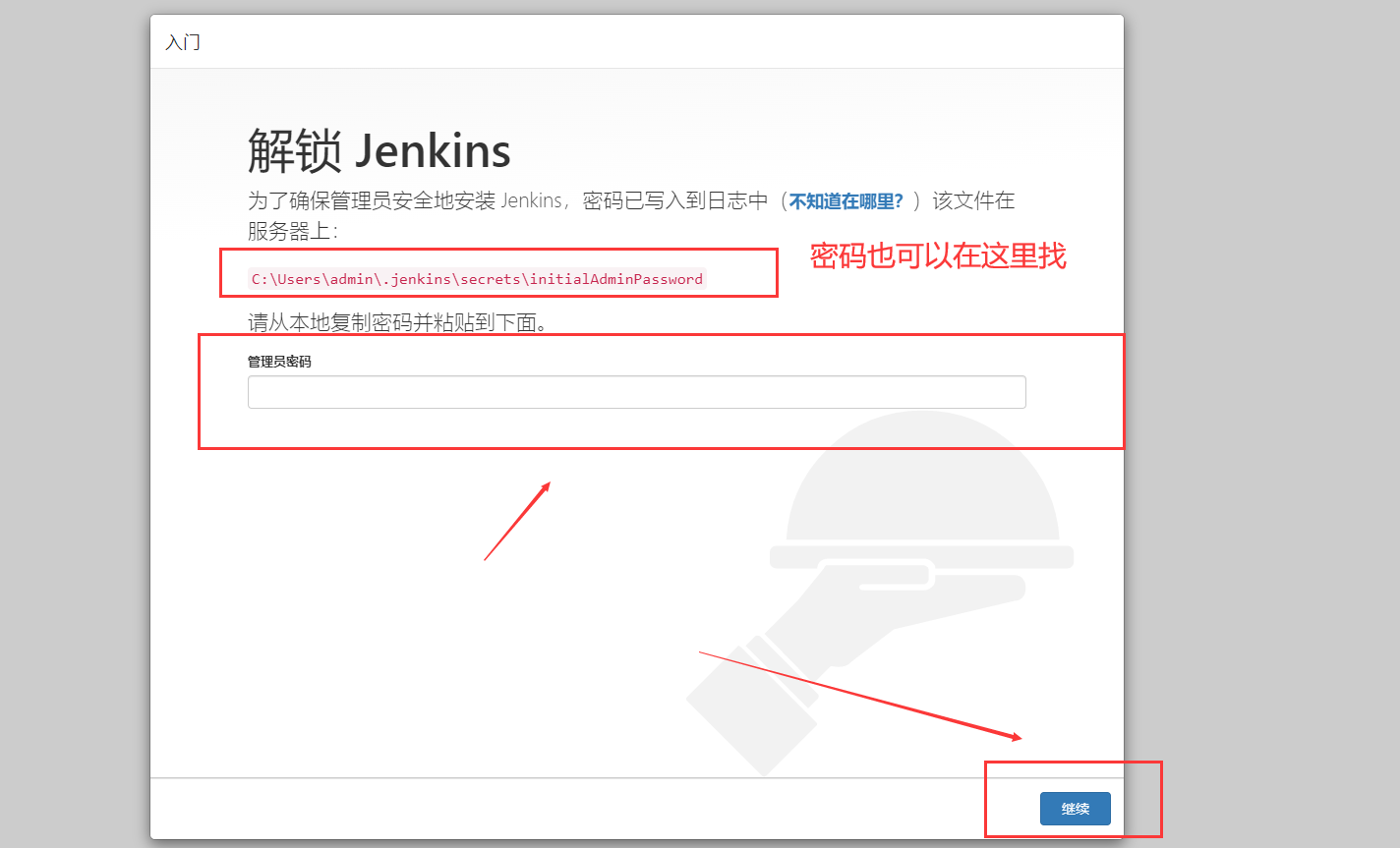The width and height of the screenshot is (1400, 848).
Task: Click the 入门 dialog title
Action: point(183,42)
